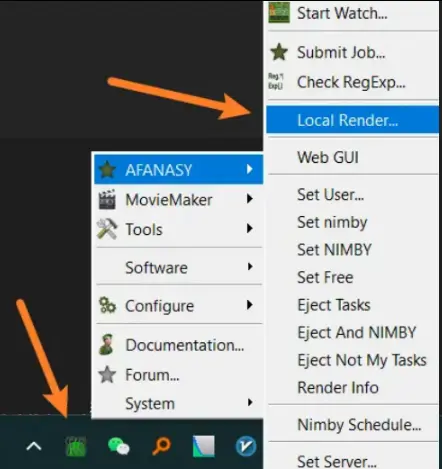Viewport: 442px width, 469px height.
Task: Click the Documentation soldier icon
Action: 107,344
